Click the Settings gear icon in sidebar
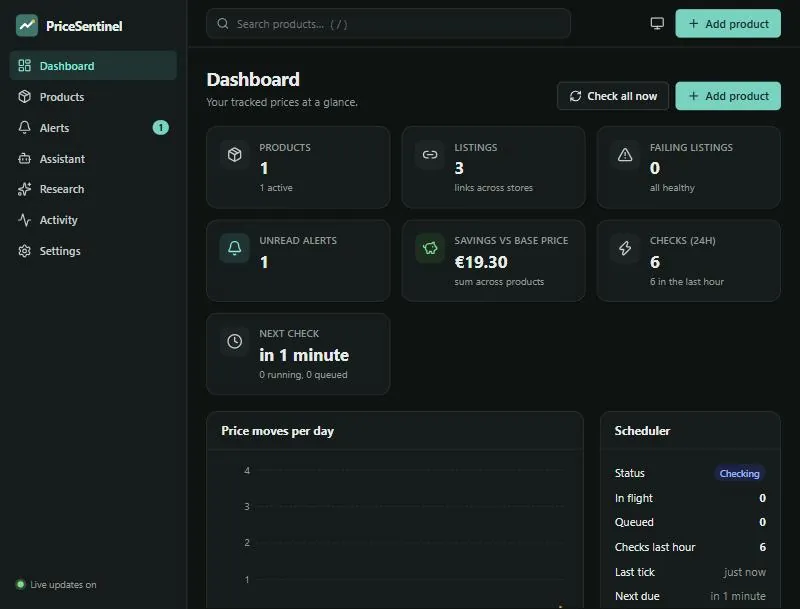Screen dimensions: 800x609 [x=24, y=251]
